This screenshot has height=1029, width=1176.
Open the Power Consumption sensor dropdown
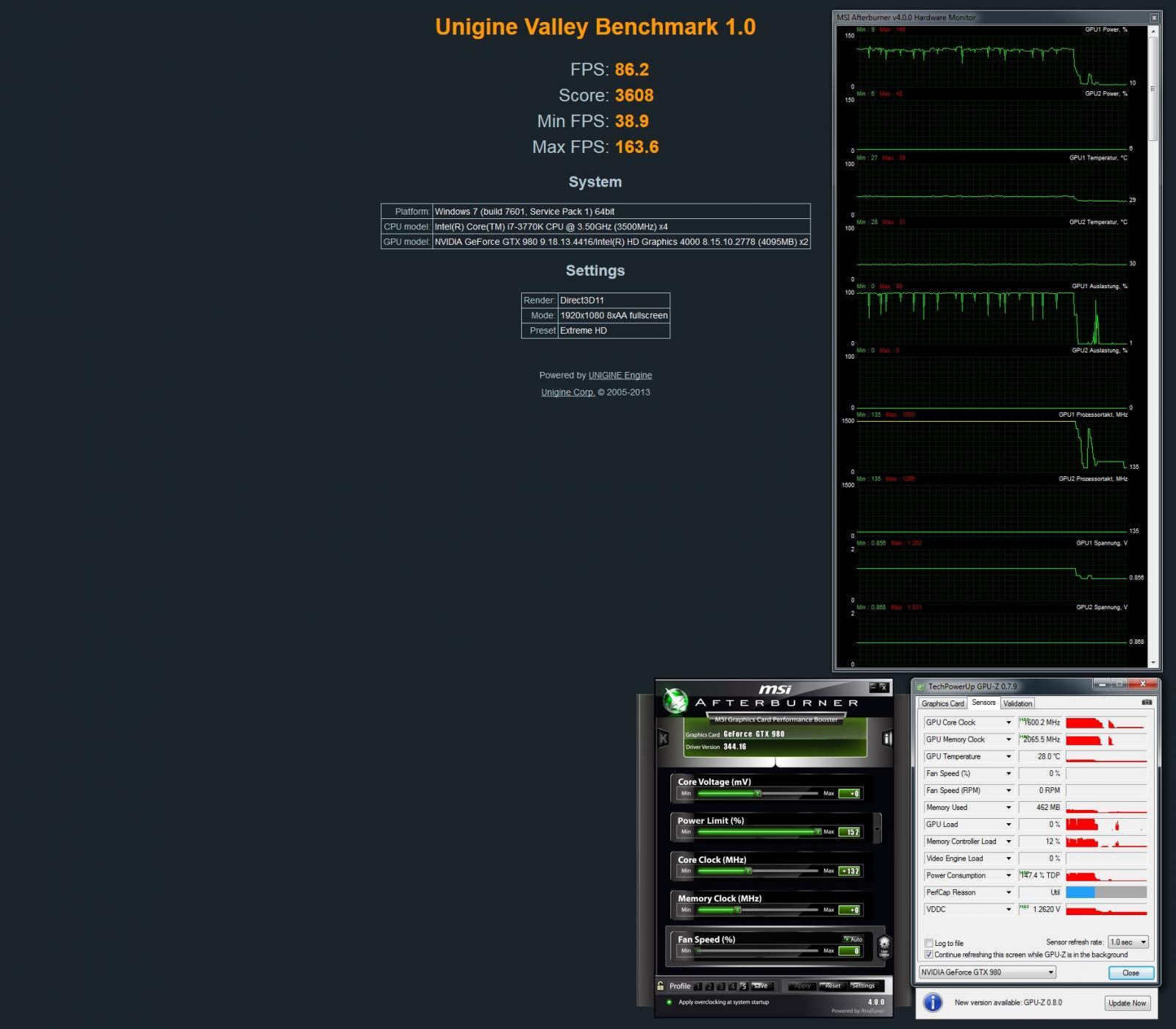pyautogui.click(x=1008, y=875)
